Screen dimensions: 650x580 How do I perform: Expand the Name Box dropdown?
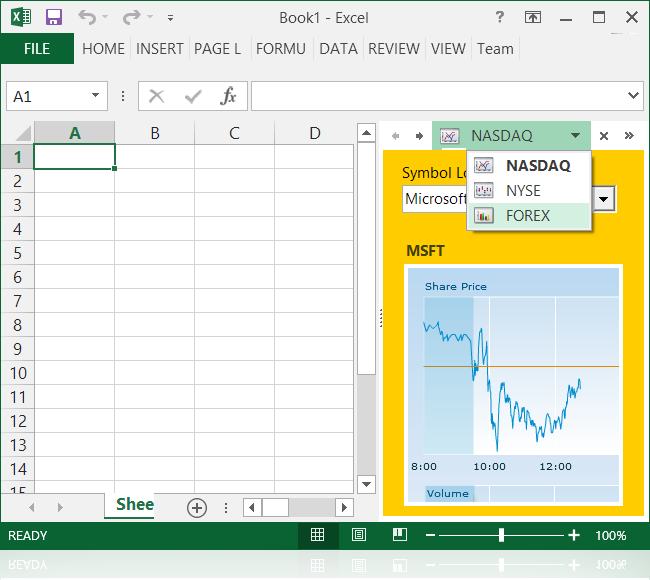tap(96, 95)
